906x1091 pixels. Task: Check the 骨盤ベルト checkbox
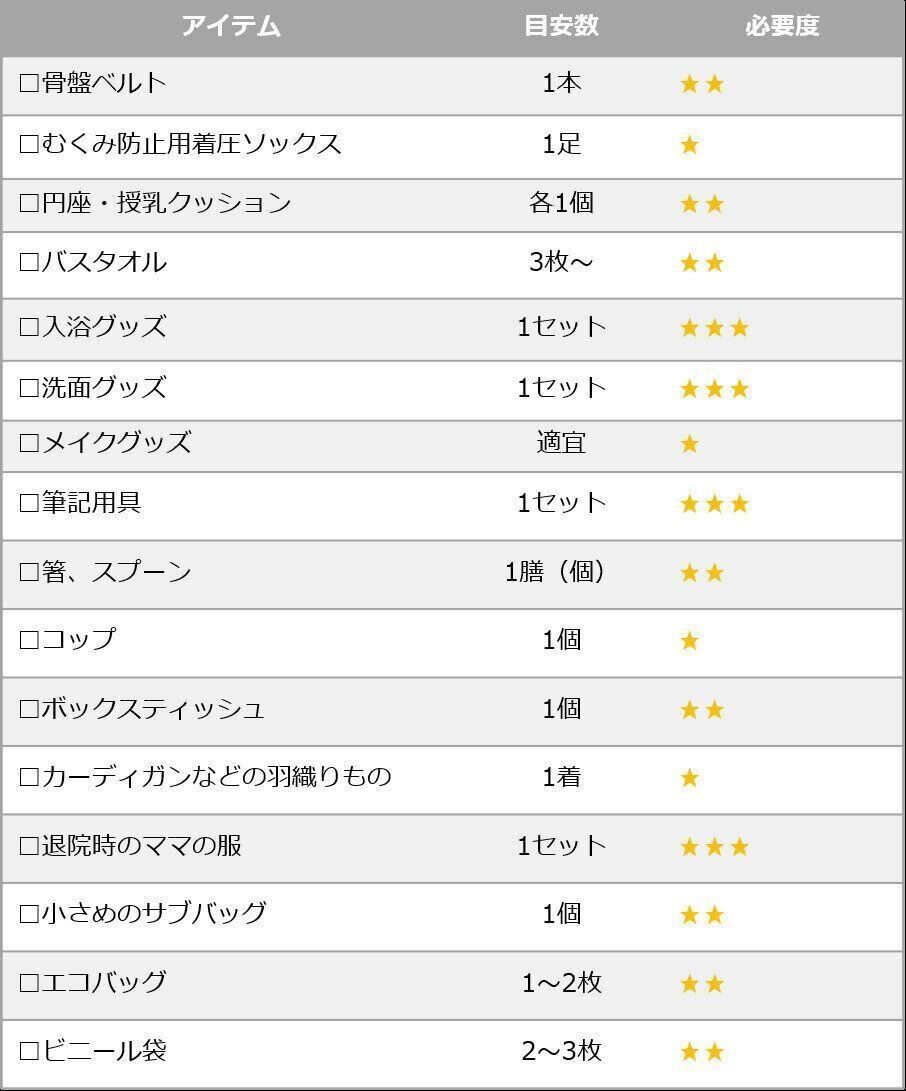coord(29,83)
